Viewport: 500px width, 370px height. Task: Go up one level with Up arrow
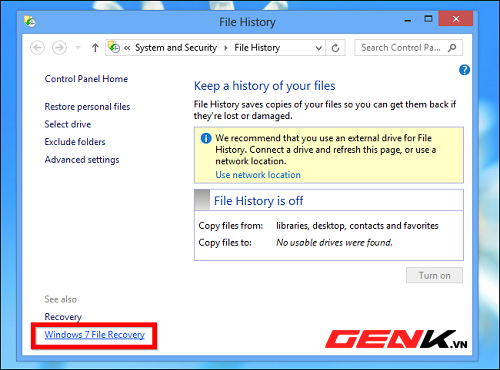(x=95, y=48)
